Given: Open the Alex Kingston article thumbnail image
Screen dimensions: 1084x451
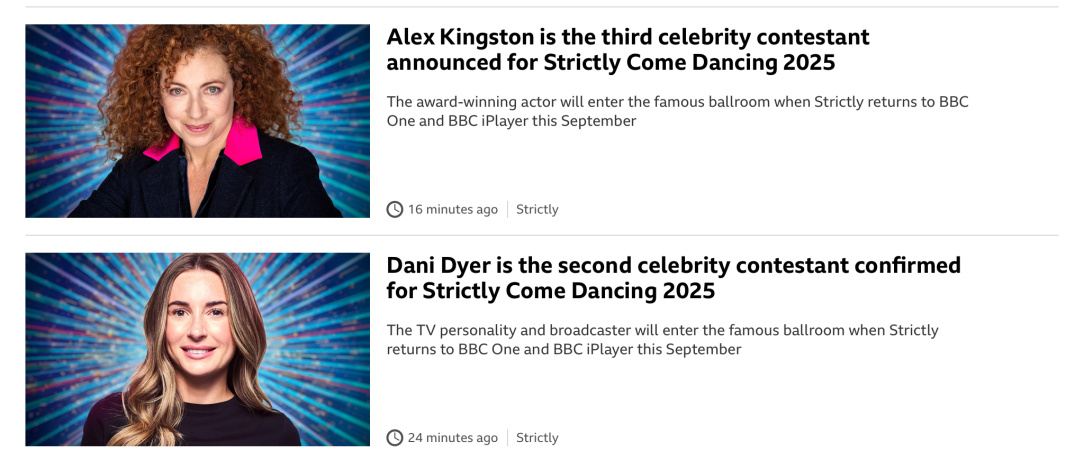Looking at the screenshot, I should click(197, 120).
